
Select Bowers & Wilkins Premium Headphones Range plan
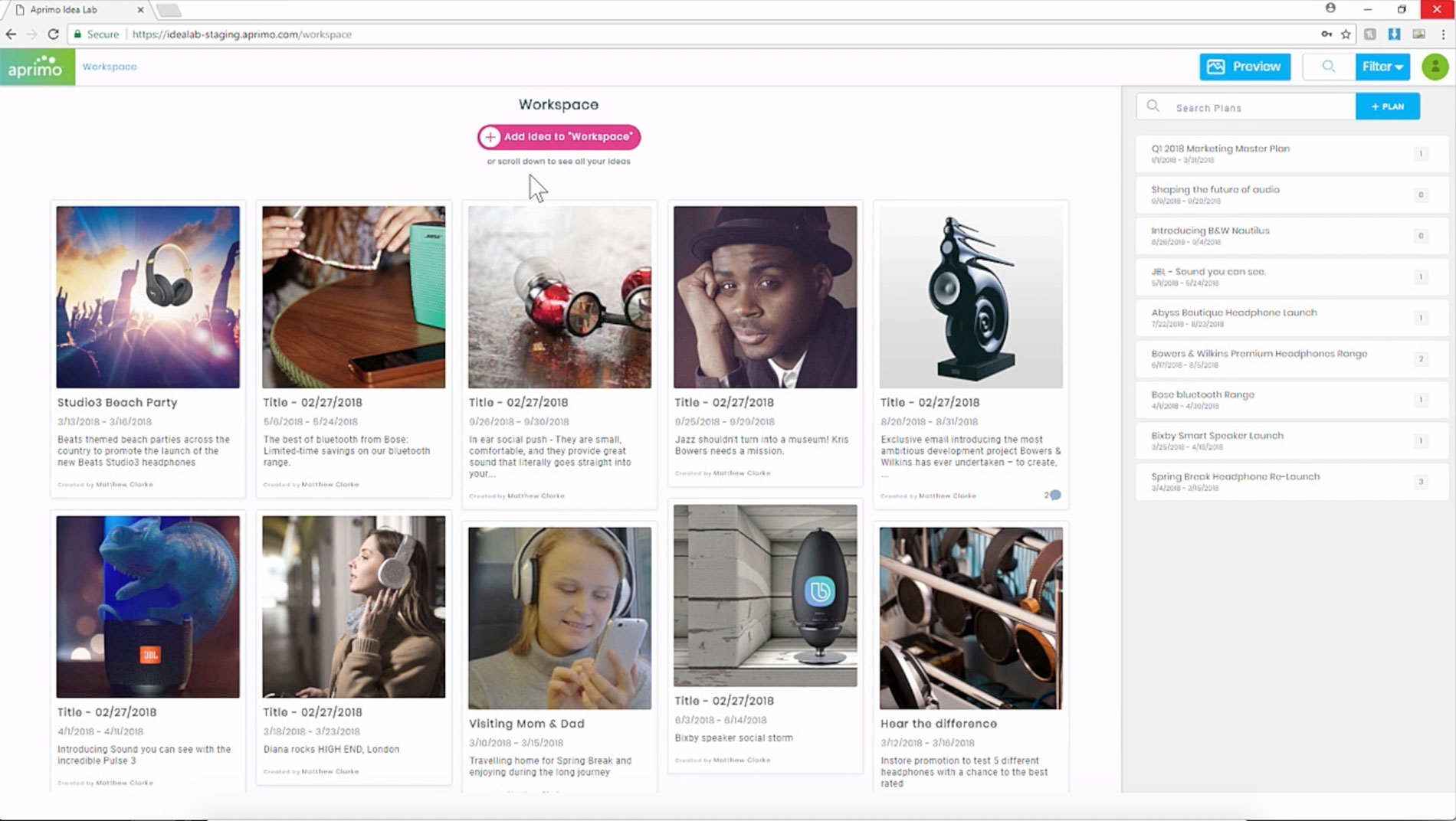click(x=1292, y=358)
